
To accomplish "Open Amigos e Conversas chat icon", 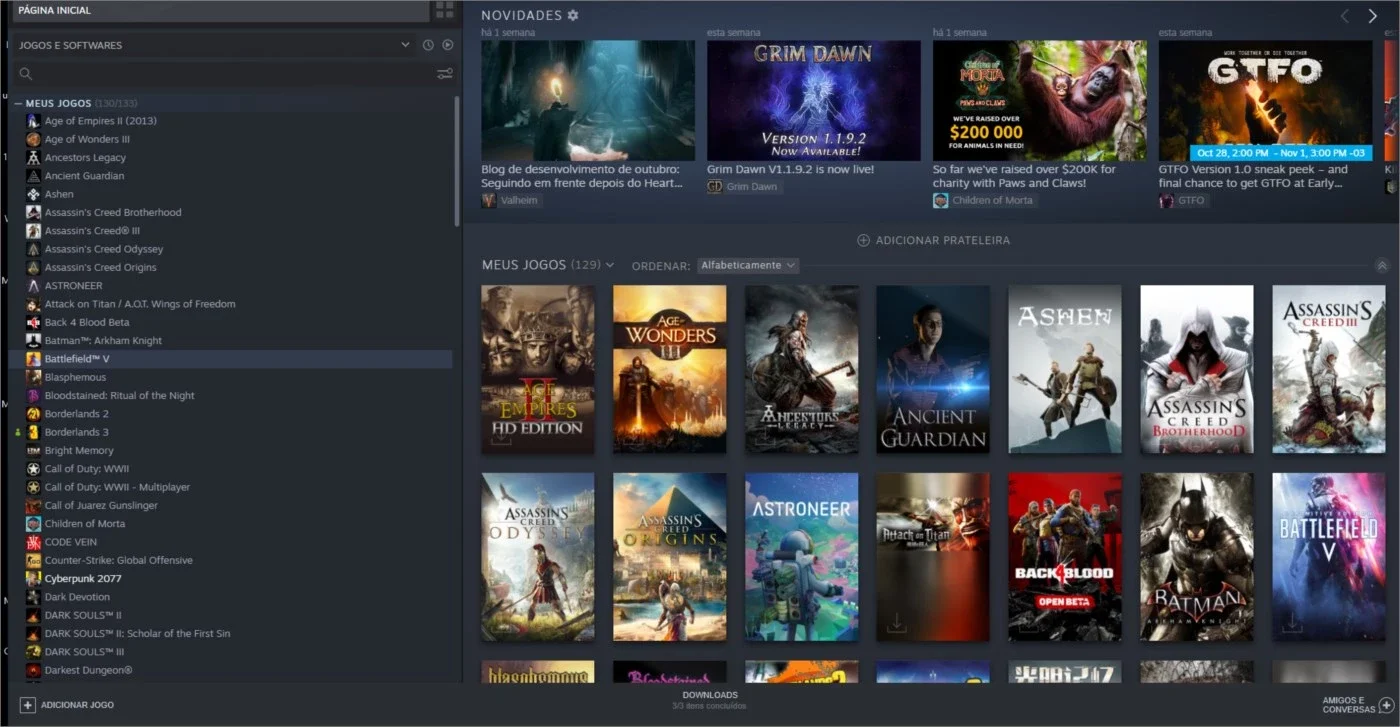I will pyautogui.click(x=1386, y=705).
